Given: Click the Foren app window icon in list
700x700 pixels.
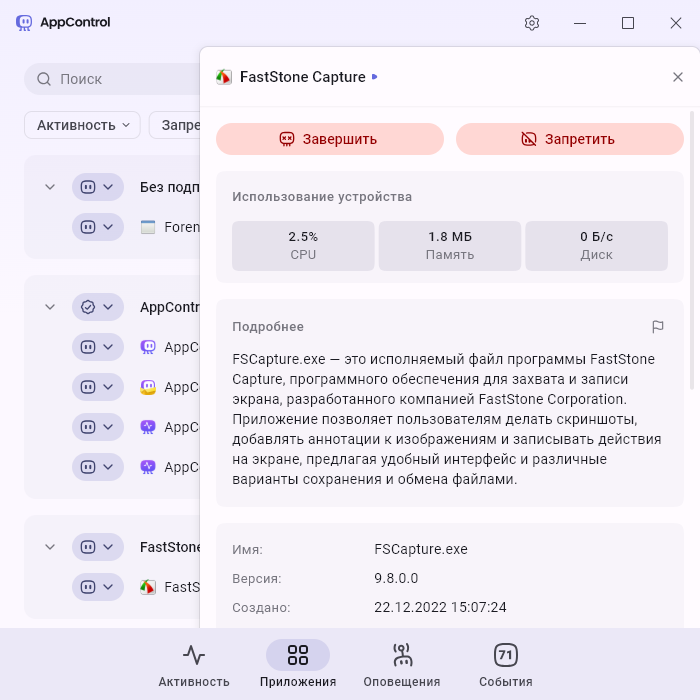Looking at the screenshot, I should 148,227.
